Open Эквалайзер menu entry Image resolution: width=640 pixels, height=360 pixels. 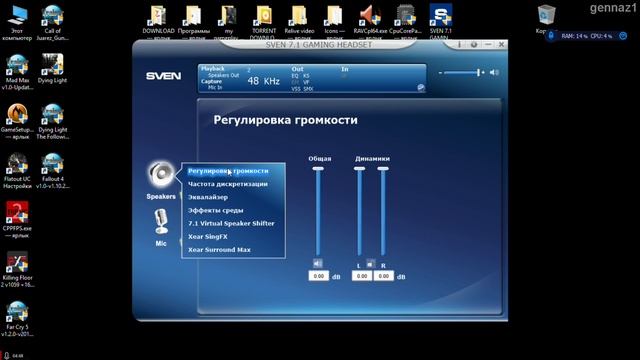click(208, 197)
